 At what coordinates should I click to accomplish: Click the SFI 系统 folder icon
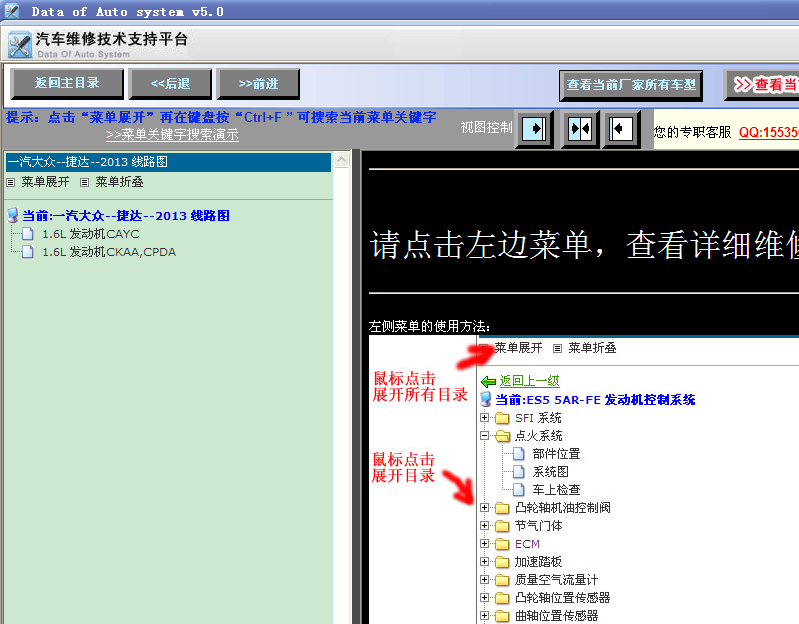click(502, 418)
